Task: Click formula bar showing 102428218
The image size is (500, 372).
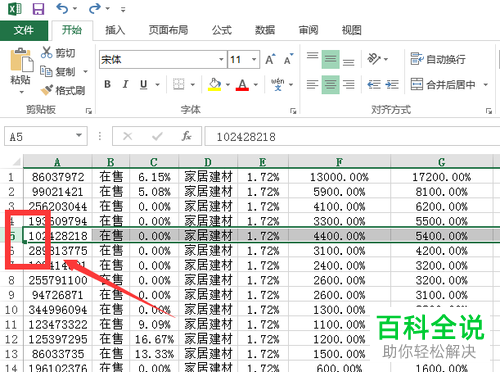Action: pyautogui.click(x=352, y=136)
